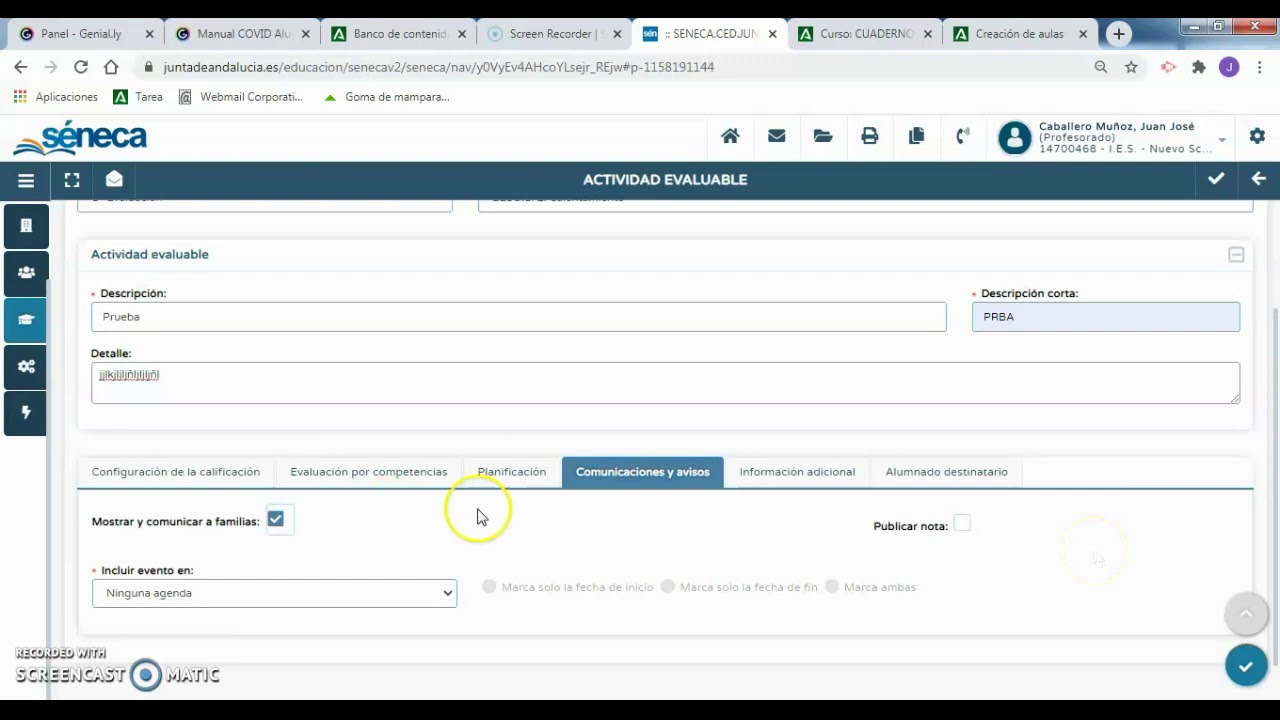Expand the user profile dropdown arrow
This screenshot has height=720, width=1280.
(1222, 140)
